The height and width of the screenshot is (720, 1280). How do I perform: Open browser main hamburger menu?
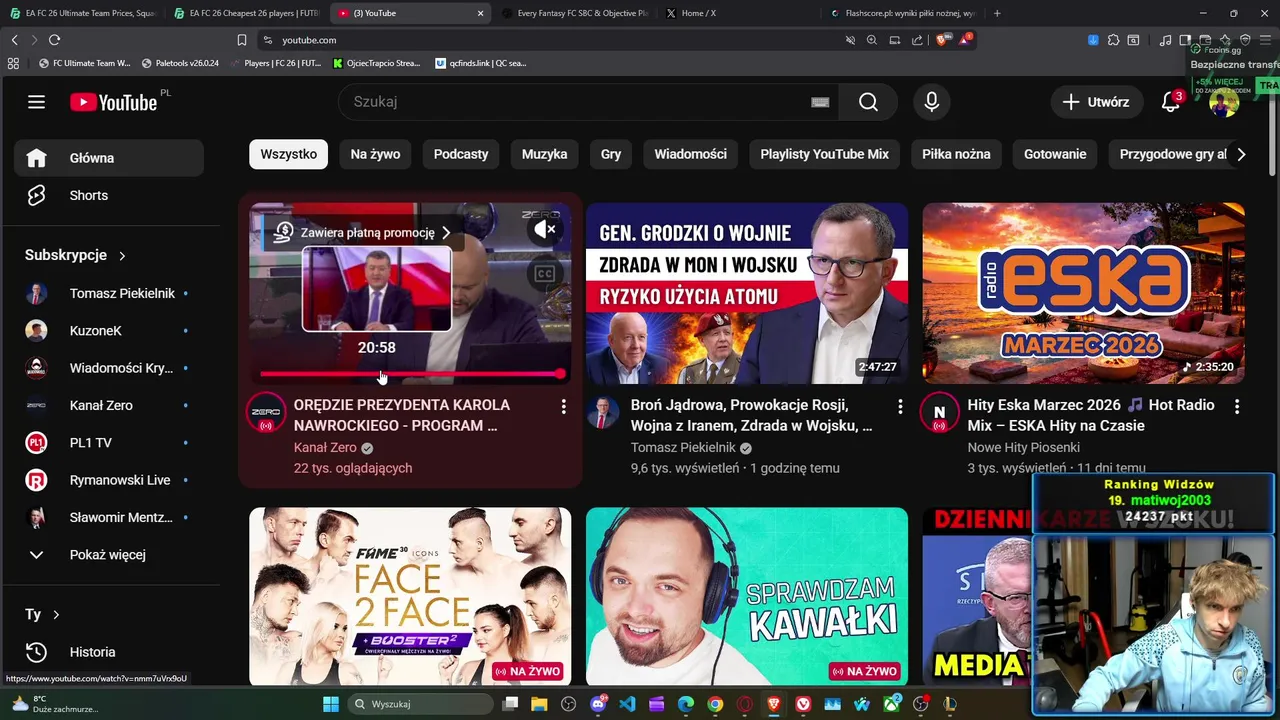1264,40
